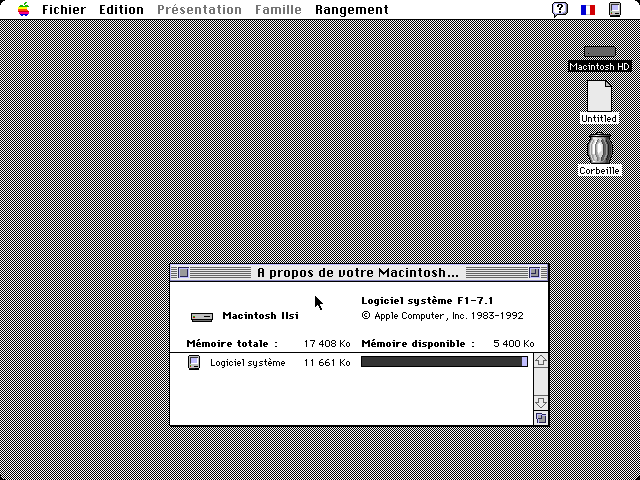Image resolution: width=640 pixels, height=480 pixels.
Task: Click the 11 661 Ko system memory value
Action: (x=327, y=362)
